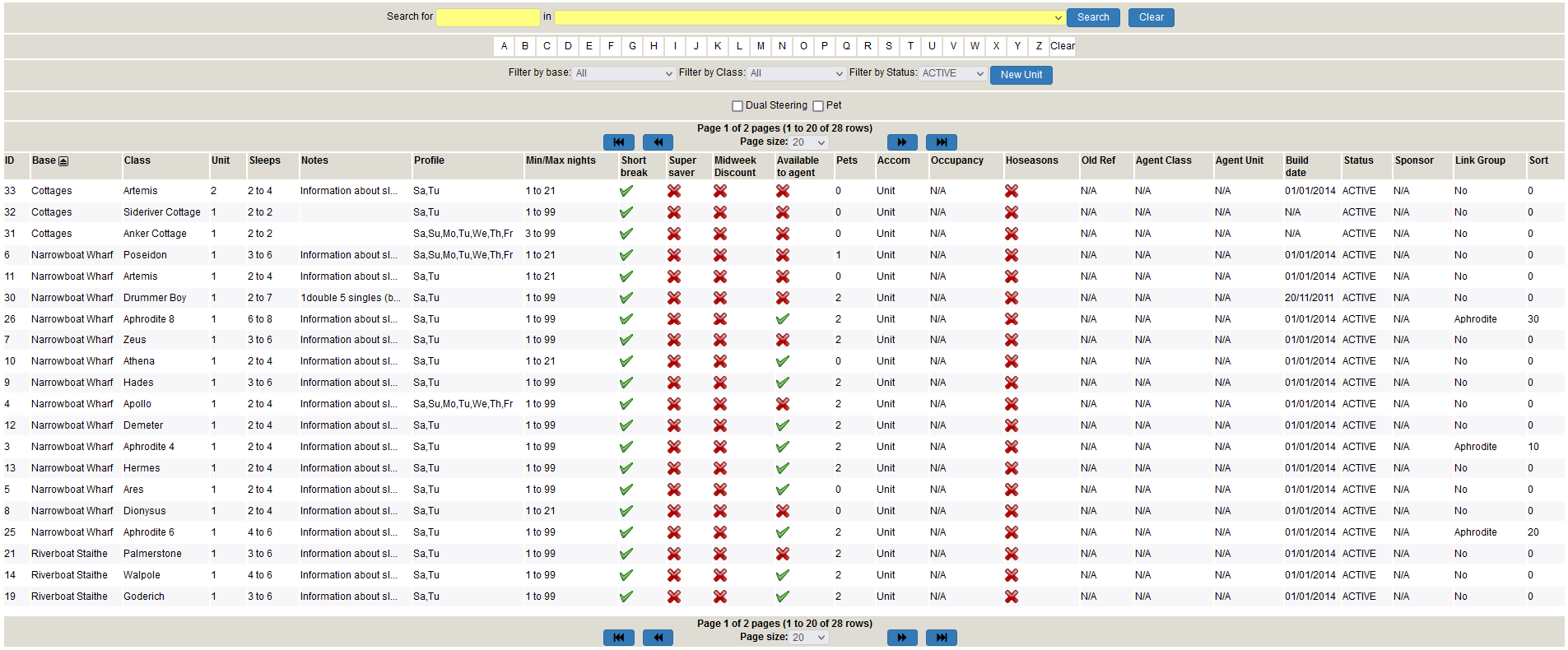The height and width of the screenshot is (650, 1568).
Task: Click top next page arrow button
Action: pyautogui.click(x=901, y=142)
